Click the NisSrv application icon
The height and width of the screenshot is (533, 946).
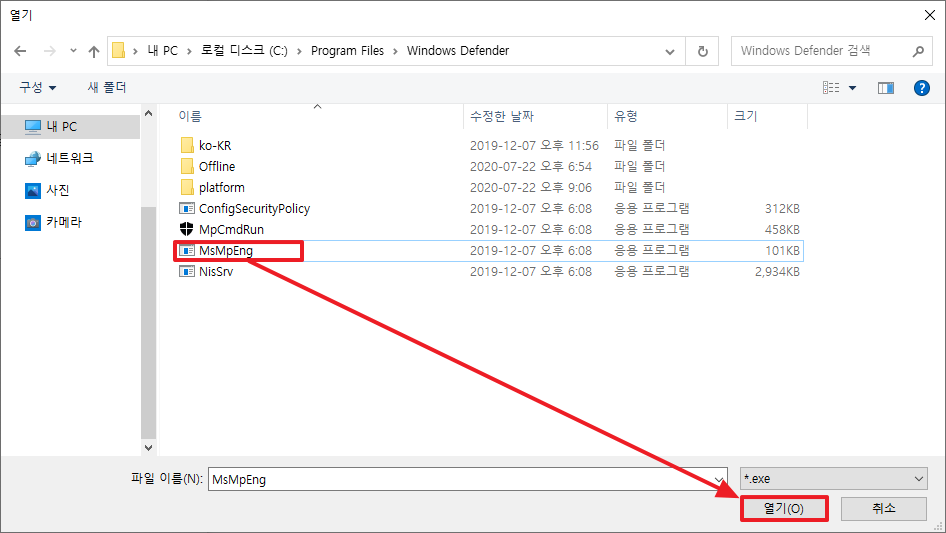point(187,272)
